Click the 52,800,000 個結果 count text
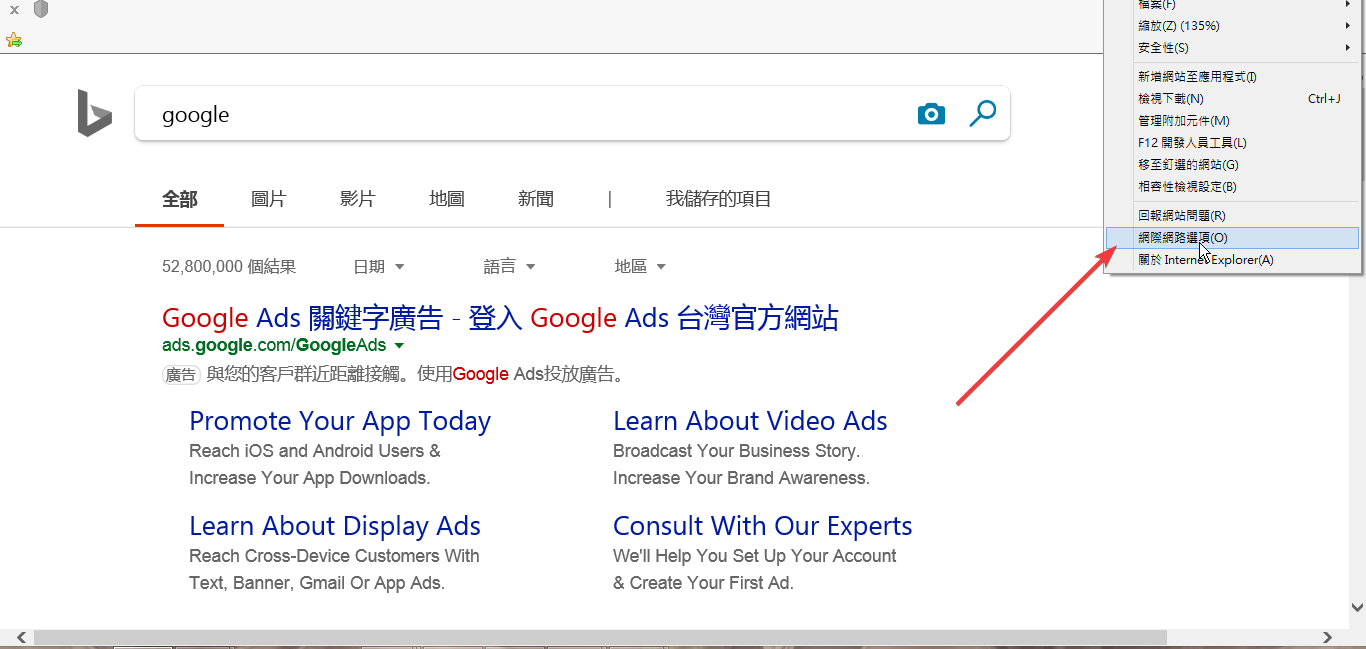 click(229, 266)
